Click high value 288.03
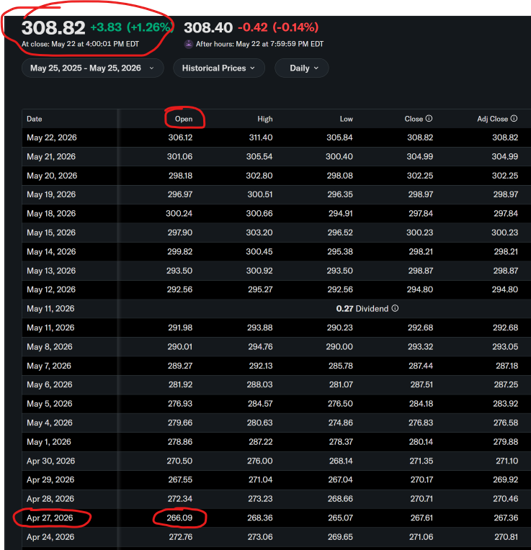Viewport: 531px width, 550px height. point(260,384)
